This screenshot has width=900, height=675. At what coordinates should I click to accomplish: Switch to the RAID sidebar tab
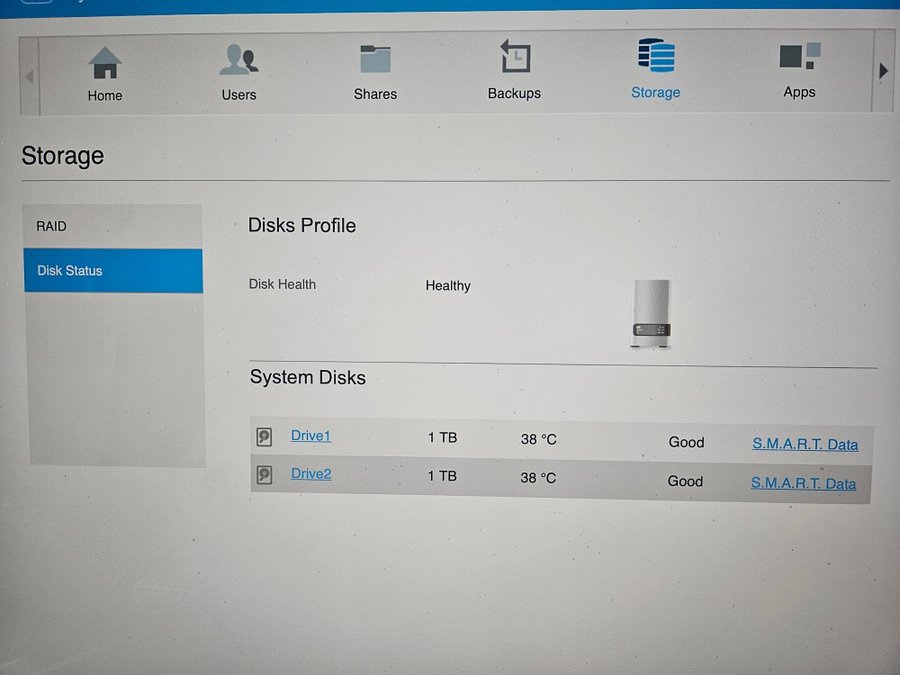[52, 226]
